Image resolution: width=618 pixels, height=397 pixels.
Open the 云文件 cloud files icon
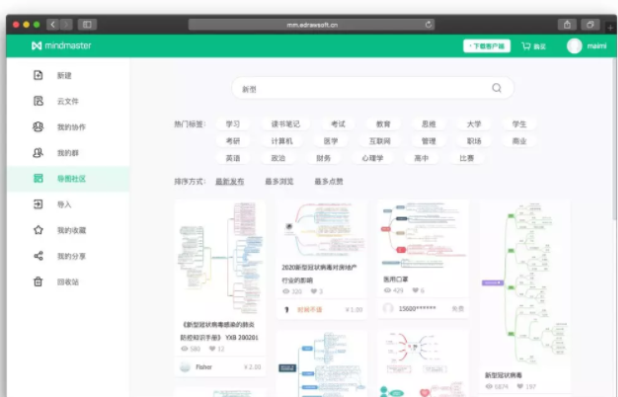38,101
